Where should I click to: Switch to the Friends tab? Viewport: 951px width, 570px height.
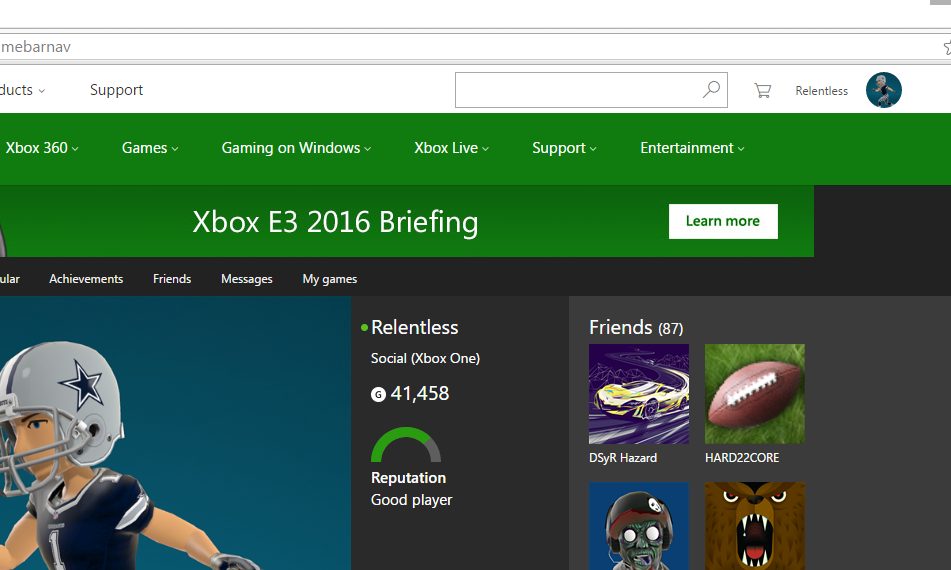coord(172,279)
